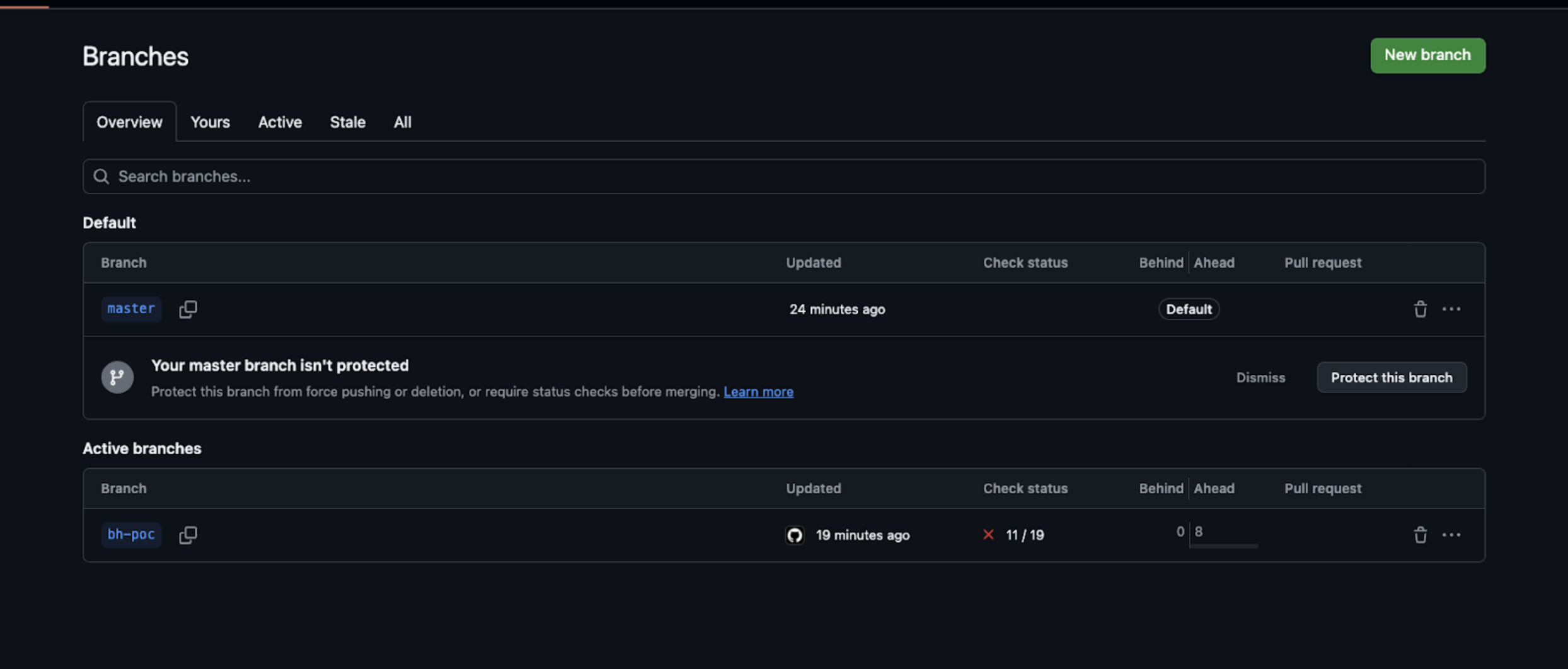
Task: Open the master branch more options menu
Action: pos(1451,309)
